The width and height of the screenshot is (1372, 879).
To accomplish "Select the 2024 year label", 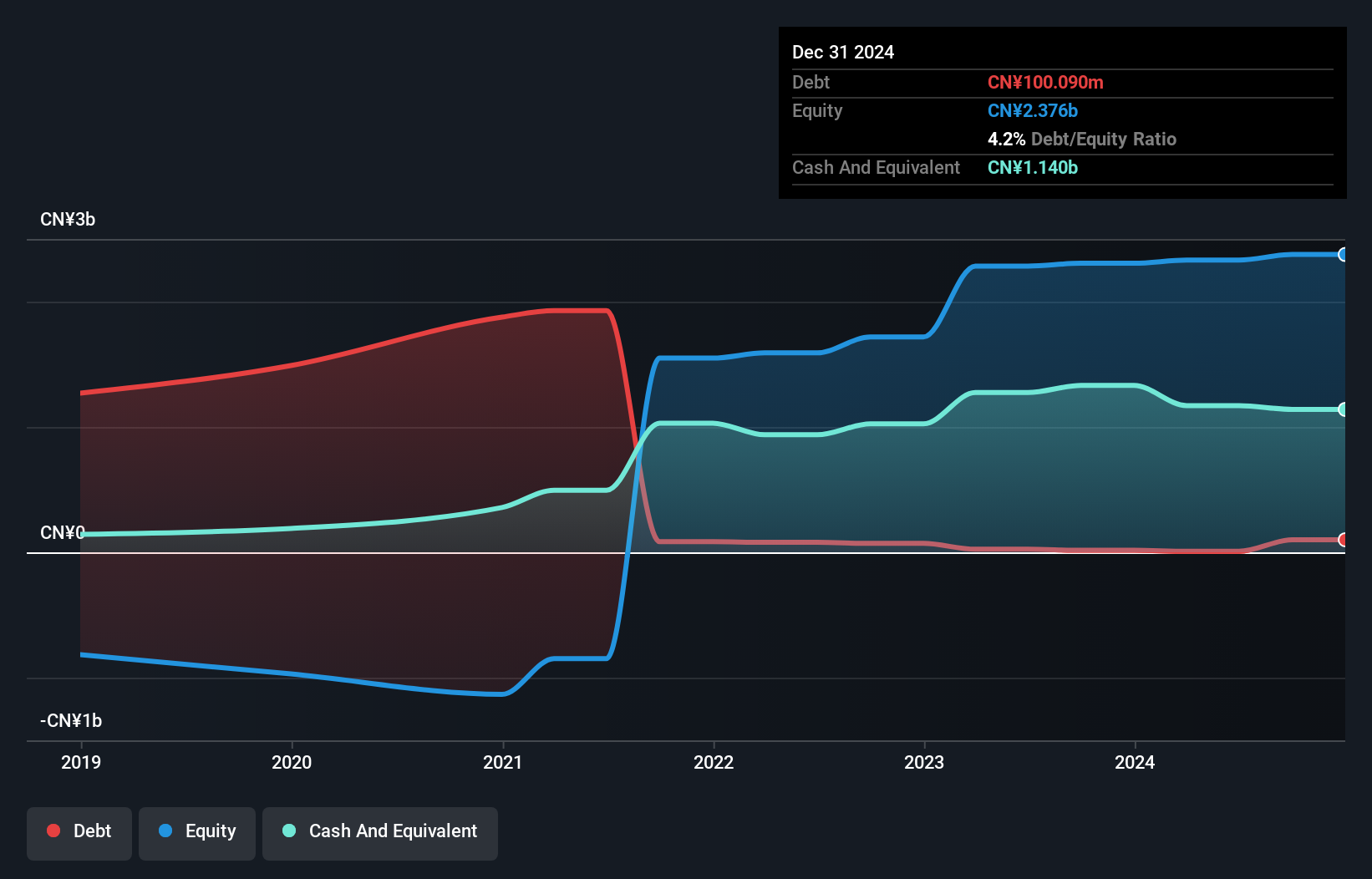I will [1135, 762].
